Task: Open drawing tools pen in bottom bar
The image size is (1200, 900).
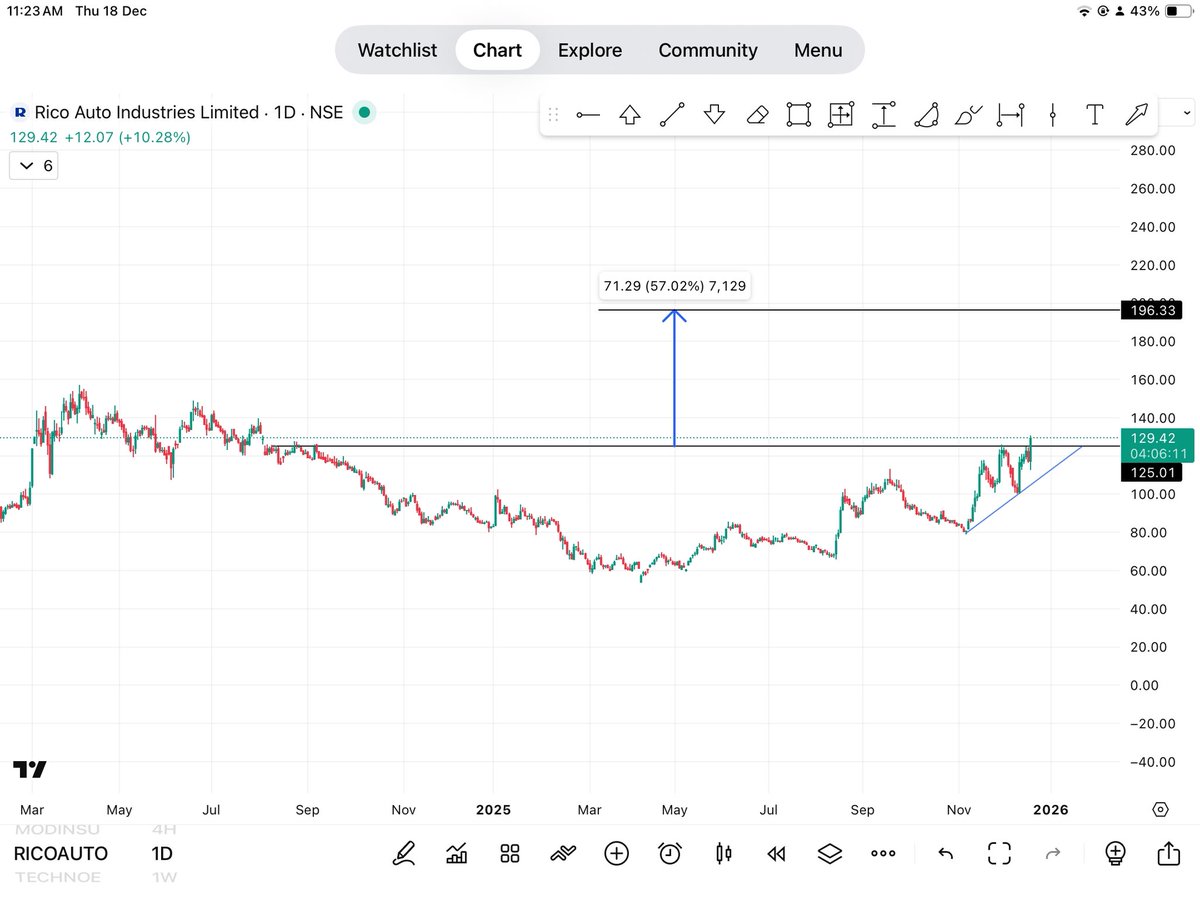Action: (x=404, y=853)
